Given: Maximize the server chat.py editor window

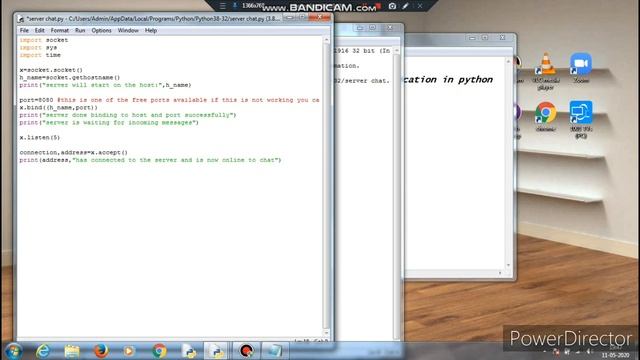Looking at the screenshot, I should click(x=302, y=18).
